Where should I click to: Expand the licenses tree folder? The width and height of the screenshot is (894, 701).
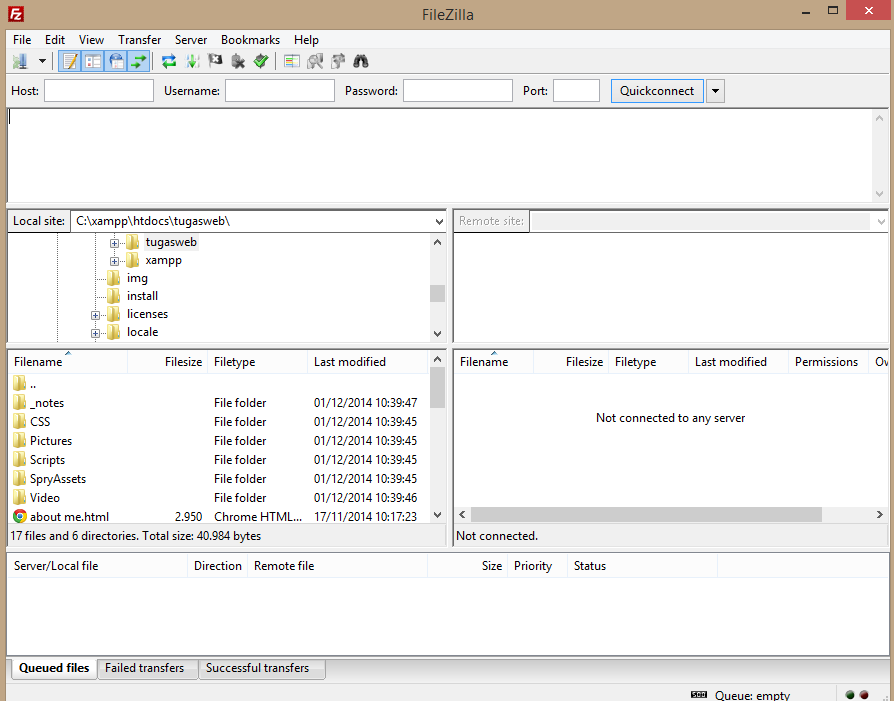(95, 315)
